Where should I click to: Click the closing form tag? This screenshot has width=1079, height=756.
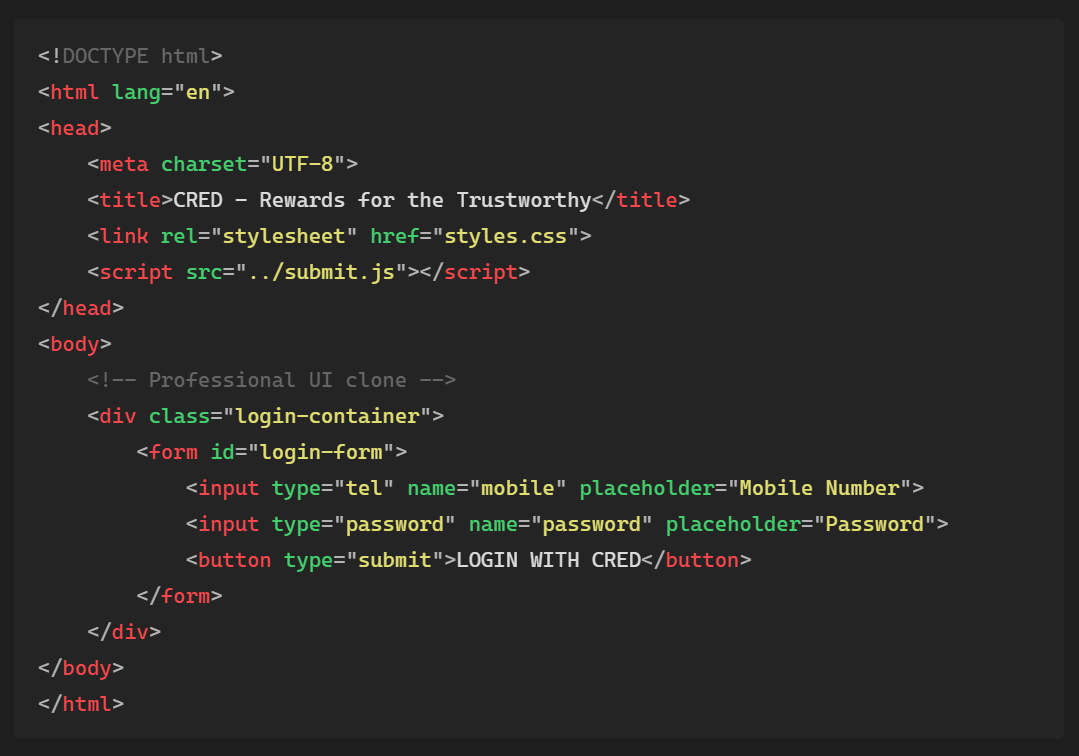pyautogui.click(x=180, y=595)
